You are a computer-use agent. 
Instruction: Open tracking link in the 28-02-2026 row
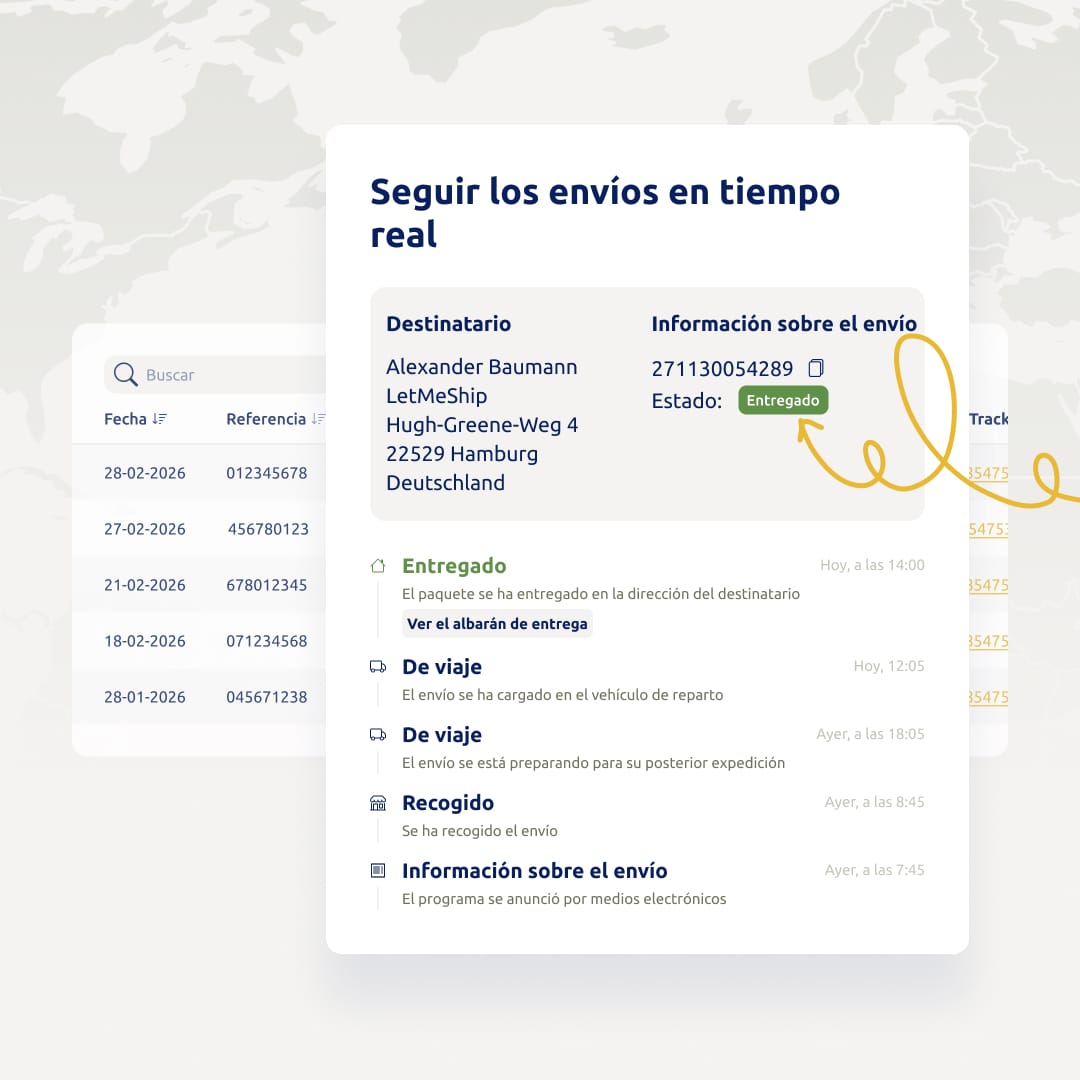[988, 473]
